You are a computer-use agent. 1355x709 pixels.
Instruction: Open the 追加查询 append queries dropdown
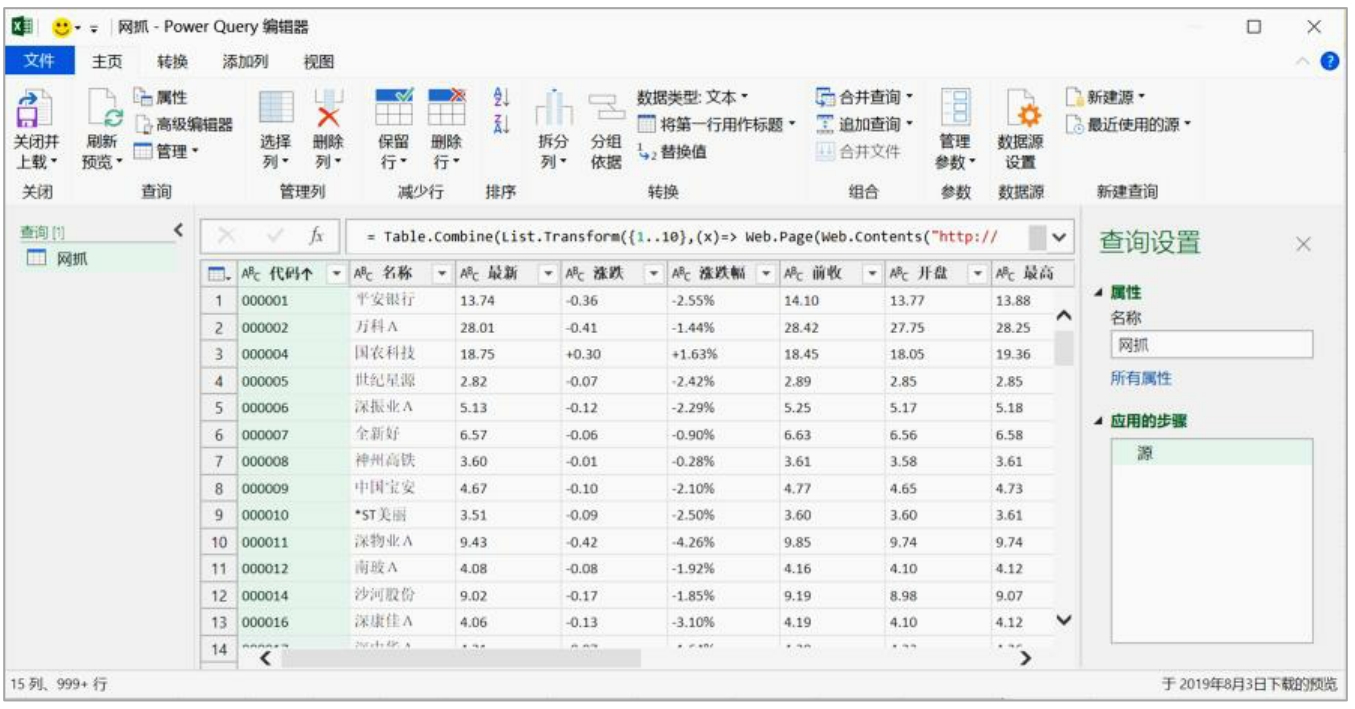(x=865, y=124)
